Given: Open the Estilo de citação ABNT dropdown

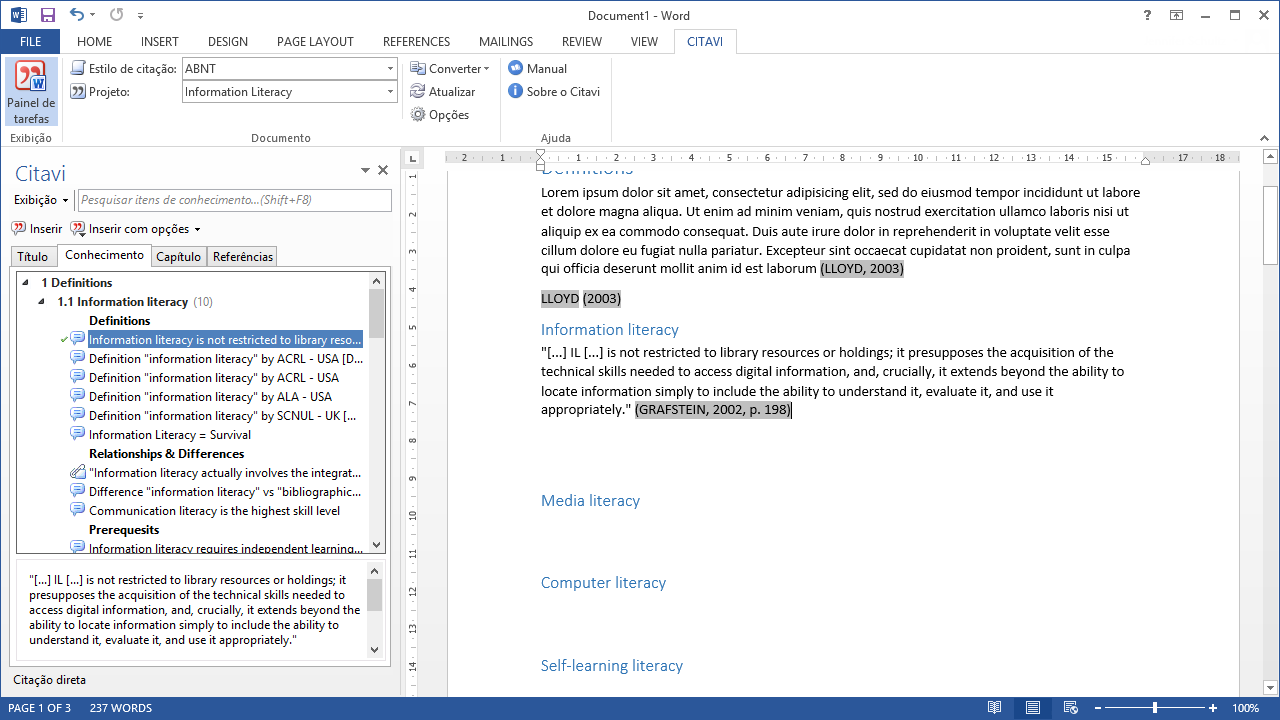Looking at the screenshot, I should [390, 69].
